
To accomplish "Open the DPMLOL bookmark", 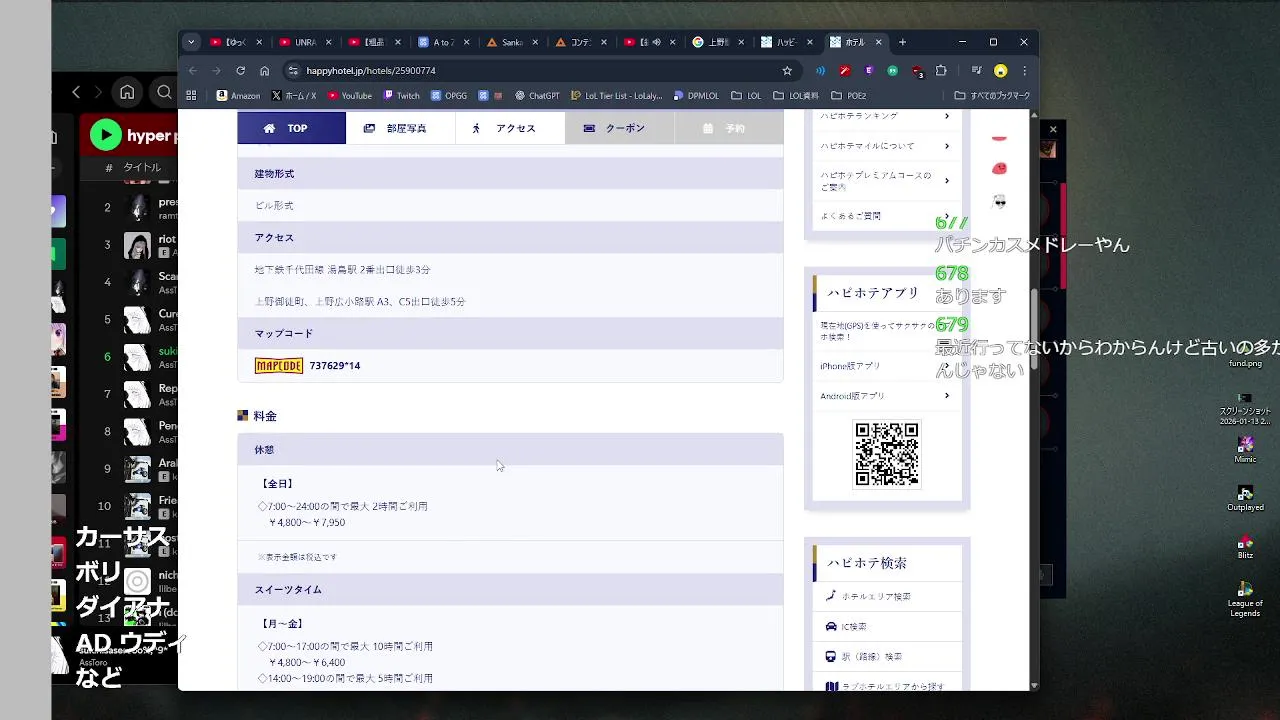I will tap(695, 96).
